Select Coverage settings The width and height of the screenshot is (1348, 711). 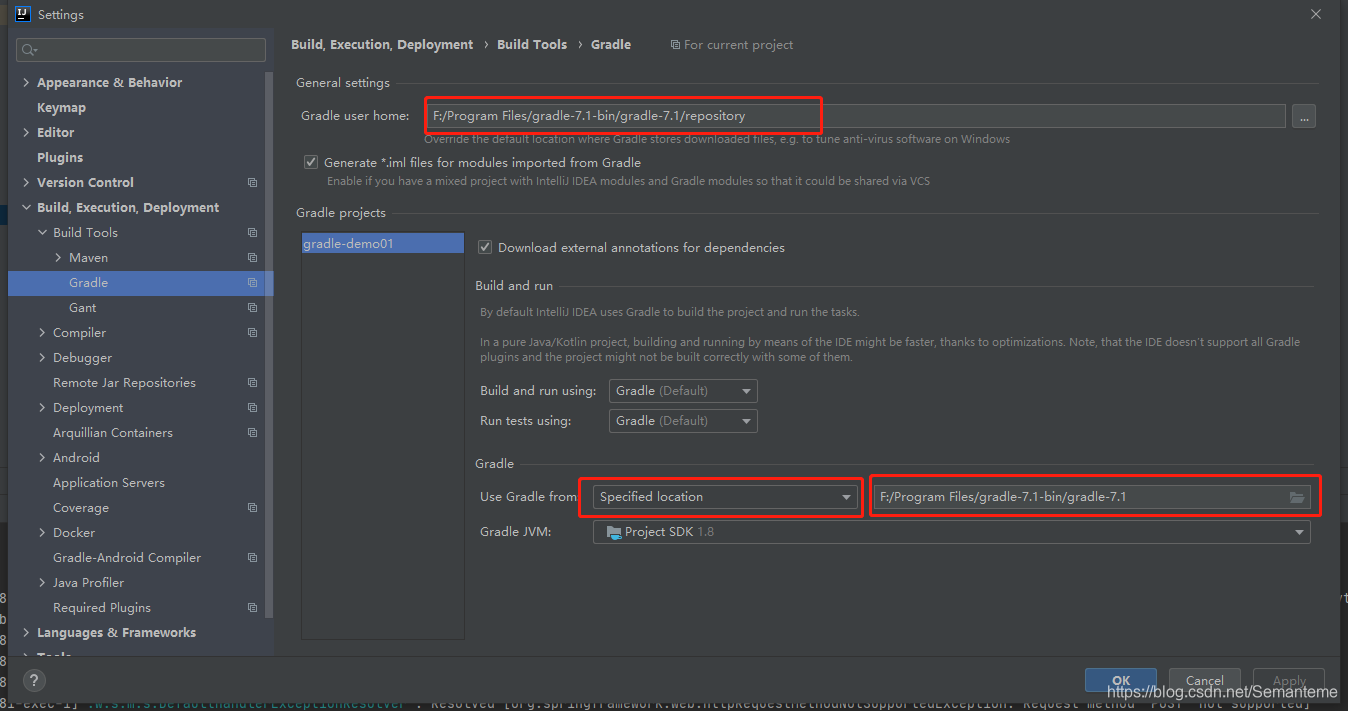tap(81, 508)
